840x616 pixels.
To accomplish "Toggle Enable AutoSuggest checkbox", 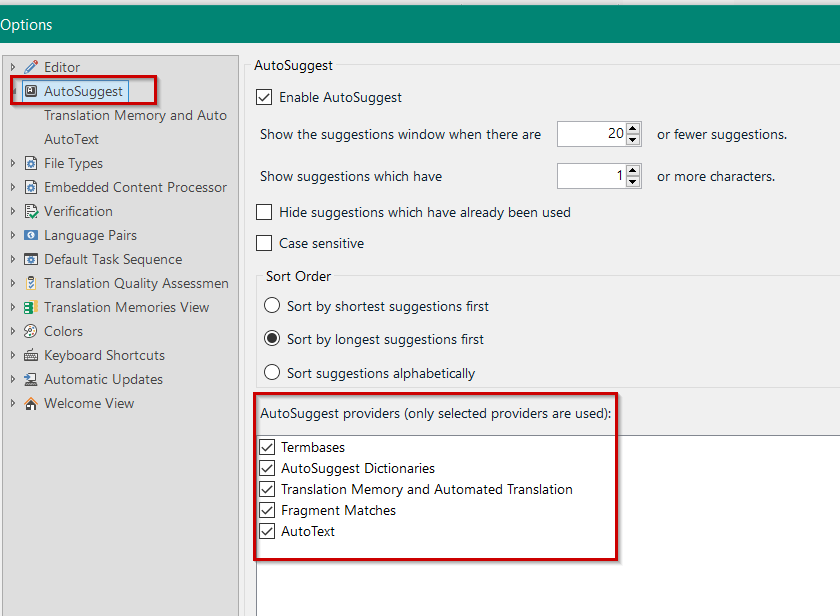I will [x=264, y=97].
